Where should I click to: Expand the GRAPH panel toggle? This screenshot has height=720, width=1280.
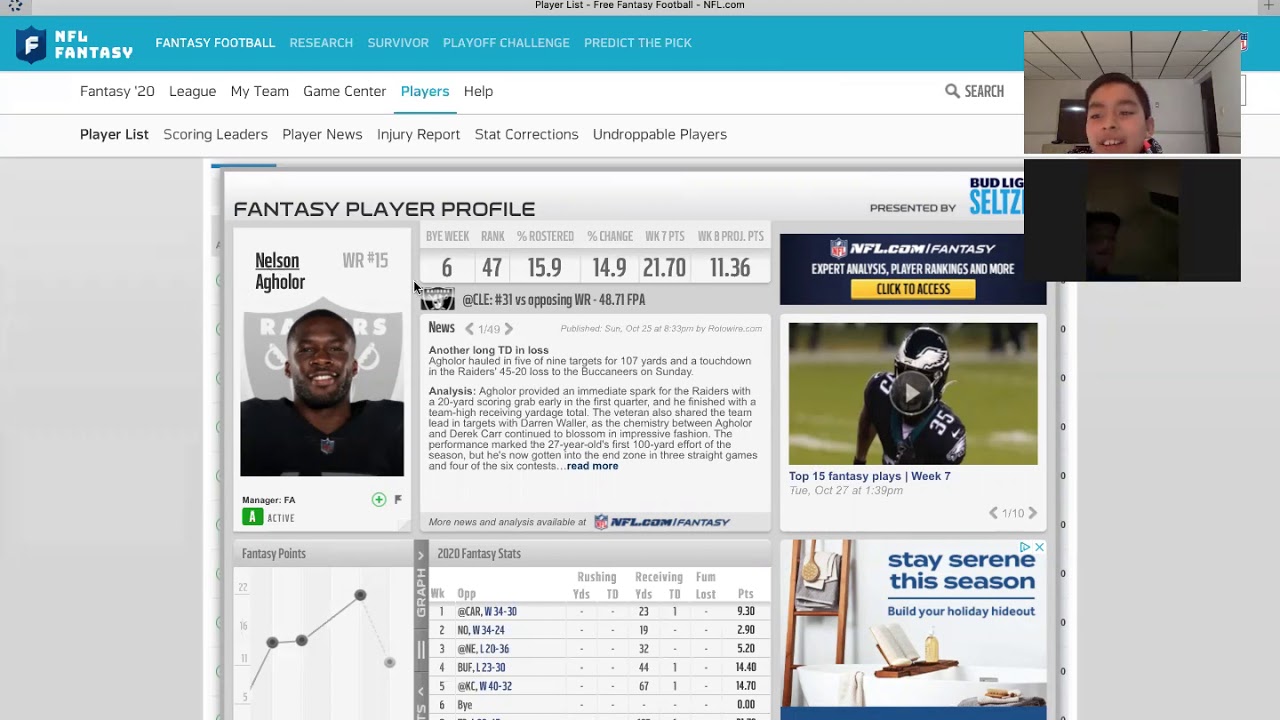[x=421, y=591]
